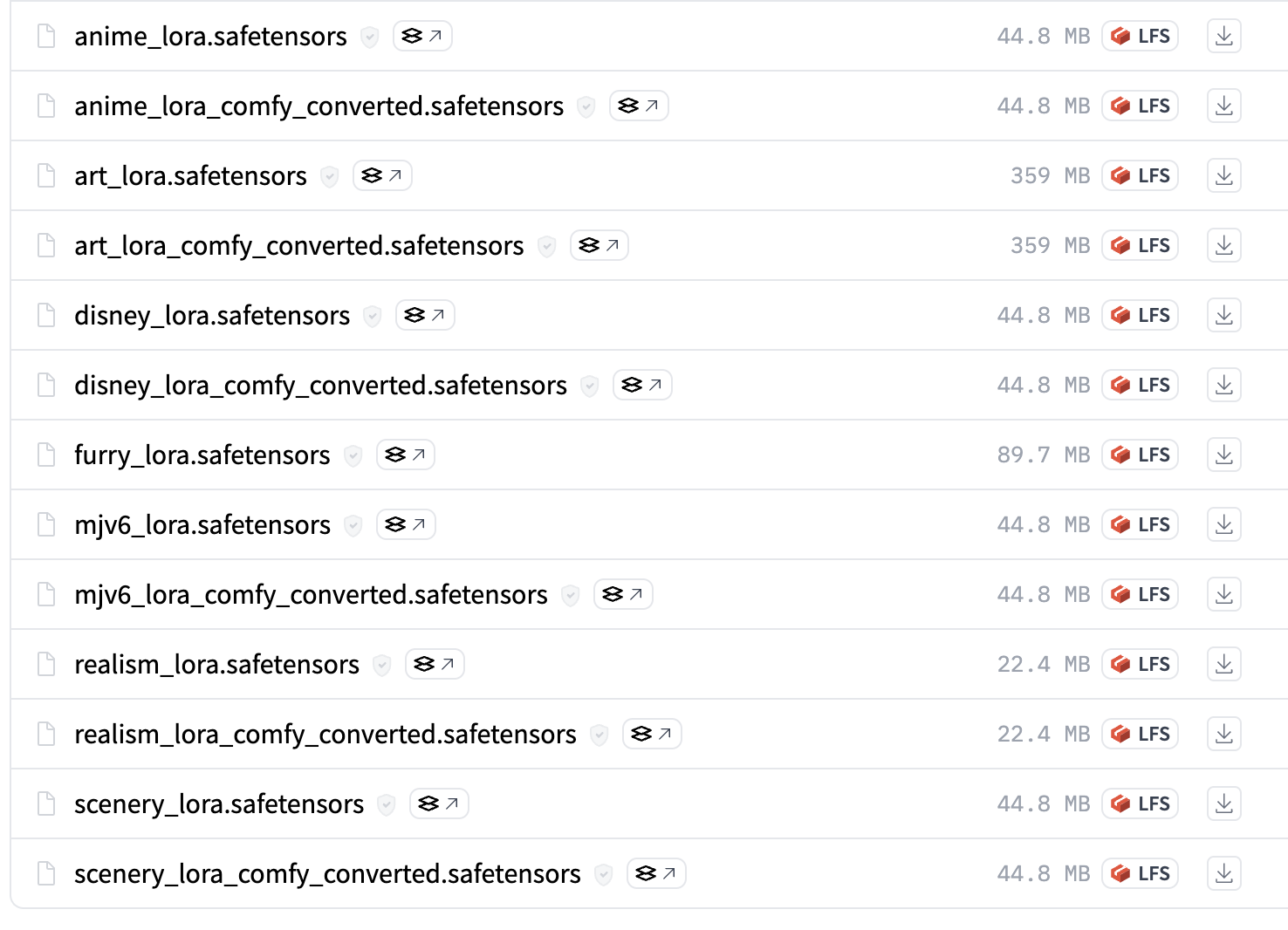
Task: Click security shield beside scenery_lora.safetensors
Action: coord(387,804)
